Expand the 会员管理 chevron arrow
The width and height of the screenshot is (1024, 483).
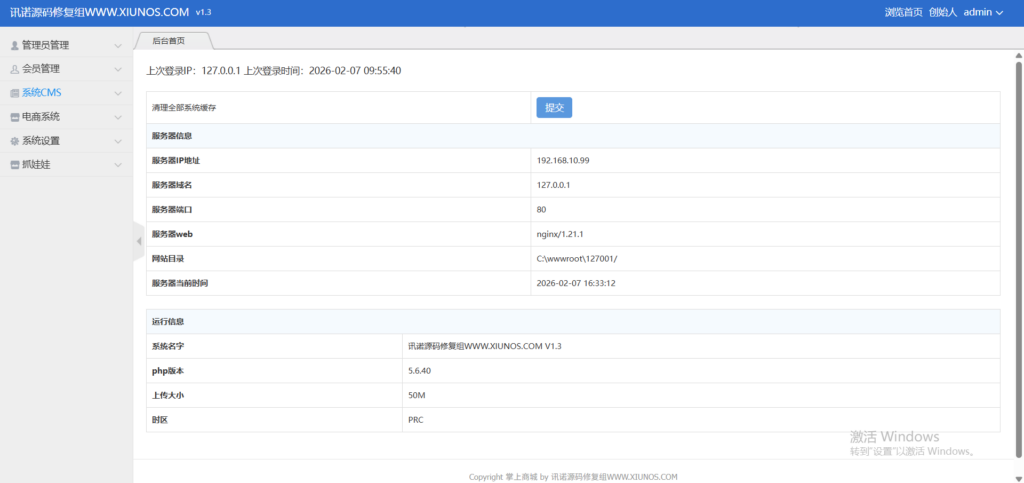(118, 70)
